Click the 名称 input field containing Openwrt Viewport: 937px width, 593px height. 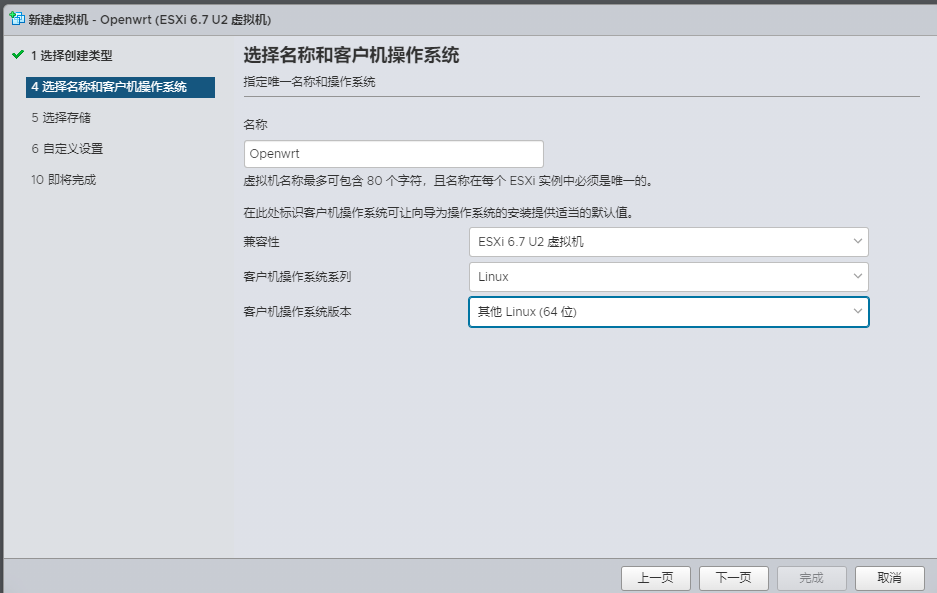394,154
